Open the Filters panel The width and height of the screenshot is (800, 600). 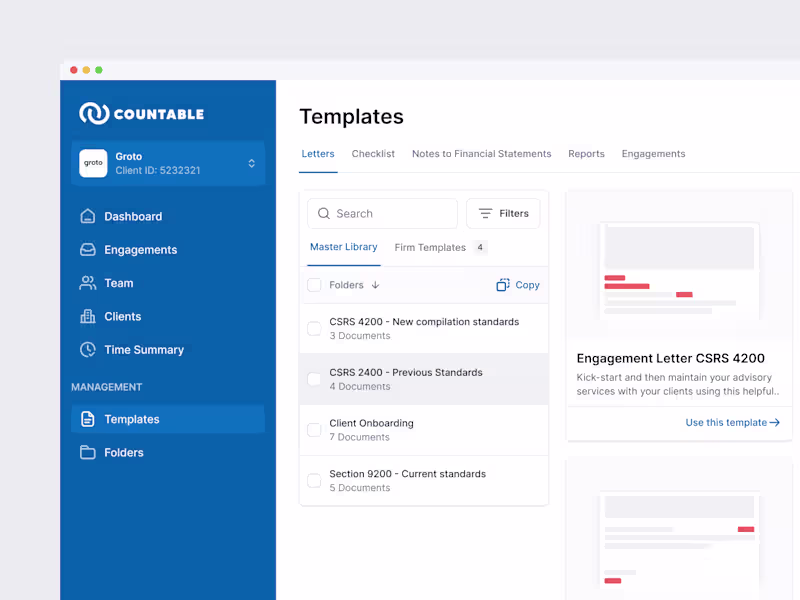503,213
